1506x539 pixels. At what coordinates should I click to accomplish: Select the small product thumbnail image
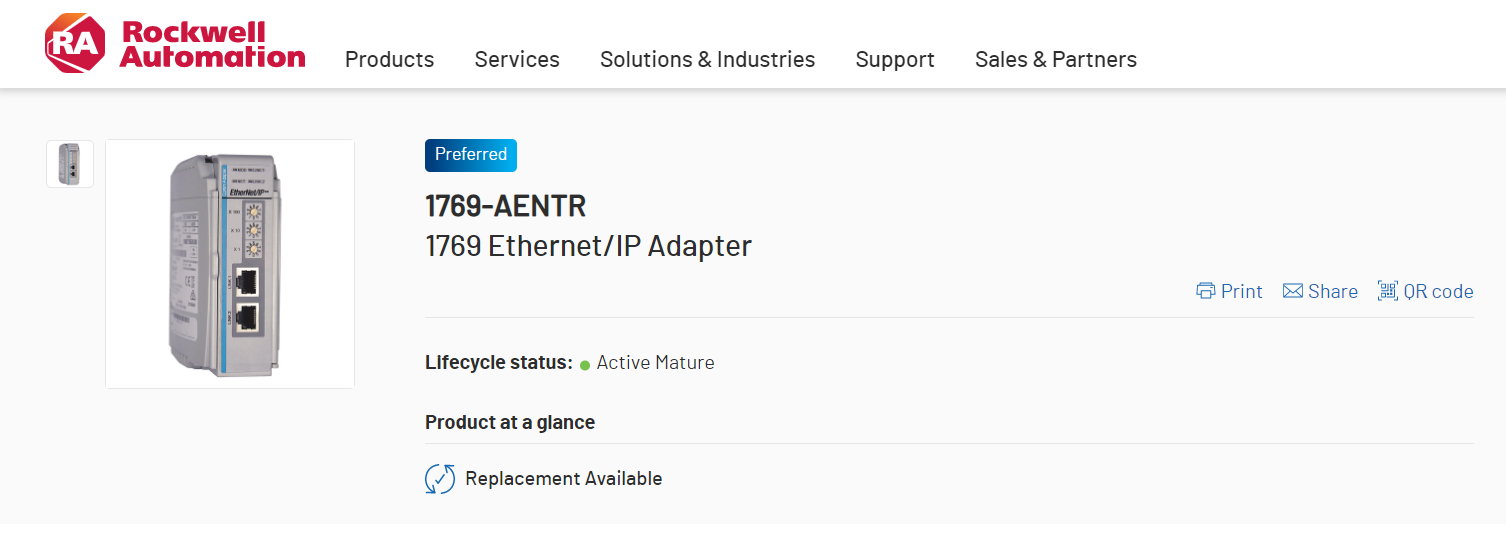pyautogui.click(x=70, y=164)
